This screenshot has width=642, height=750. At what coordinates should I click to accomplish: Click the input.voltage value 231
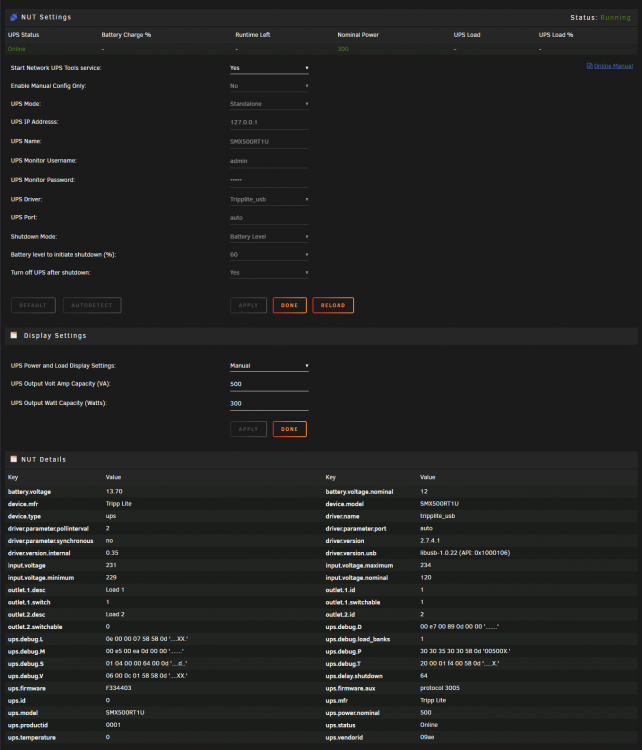pos(111,565)
